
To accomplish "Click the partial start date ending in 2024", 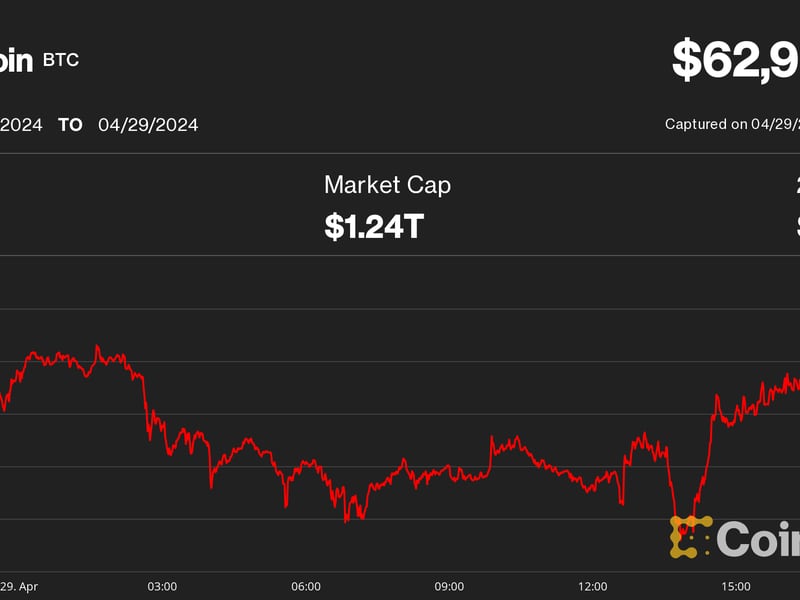I will (20, 125).
